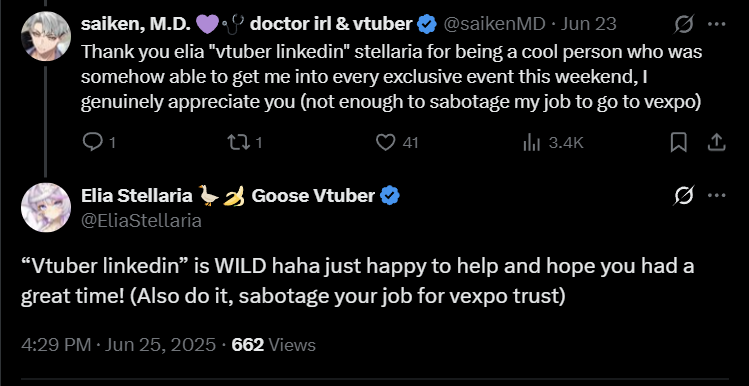Click Grok icon on Elia's tweet
The image size is (749, 386).
[x=684, y=195]
